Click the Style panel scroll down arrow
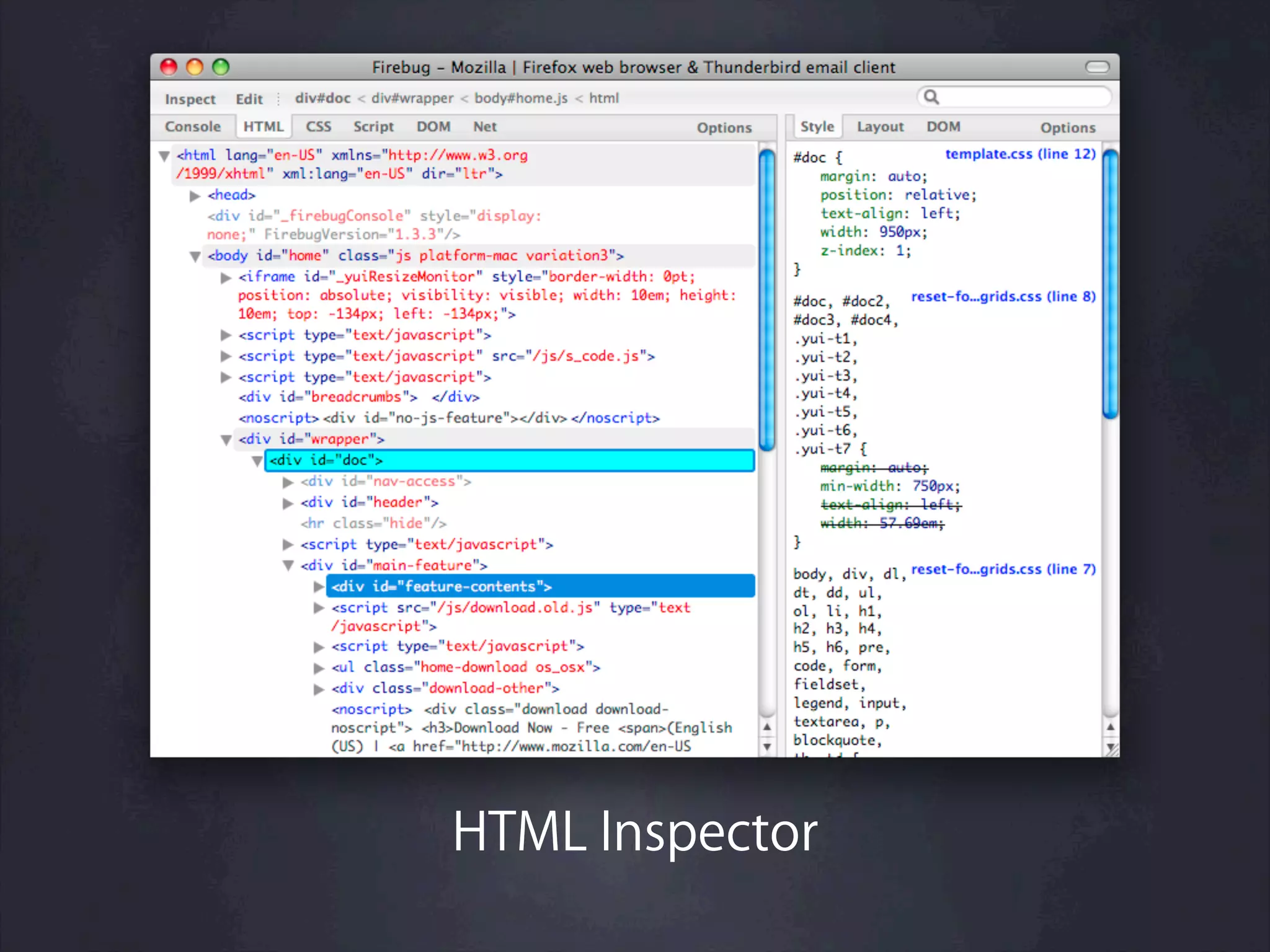This screenshot has width=1270, height=952. coord(1111,747)
